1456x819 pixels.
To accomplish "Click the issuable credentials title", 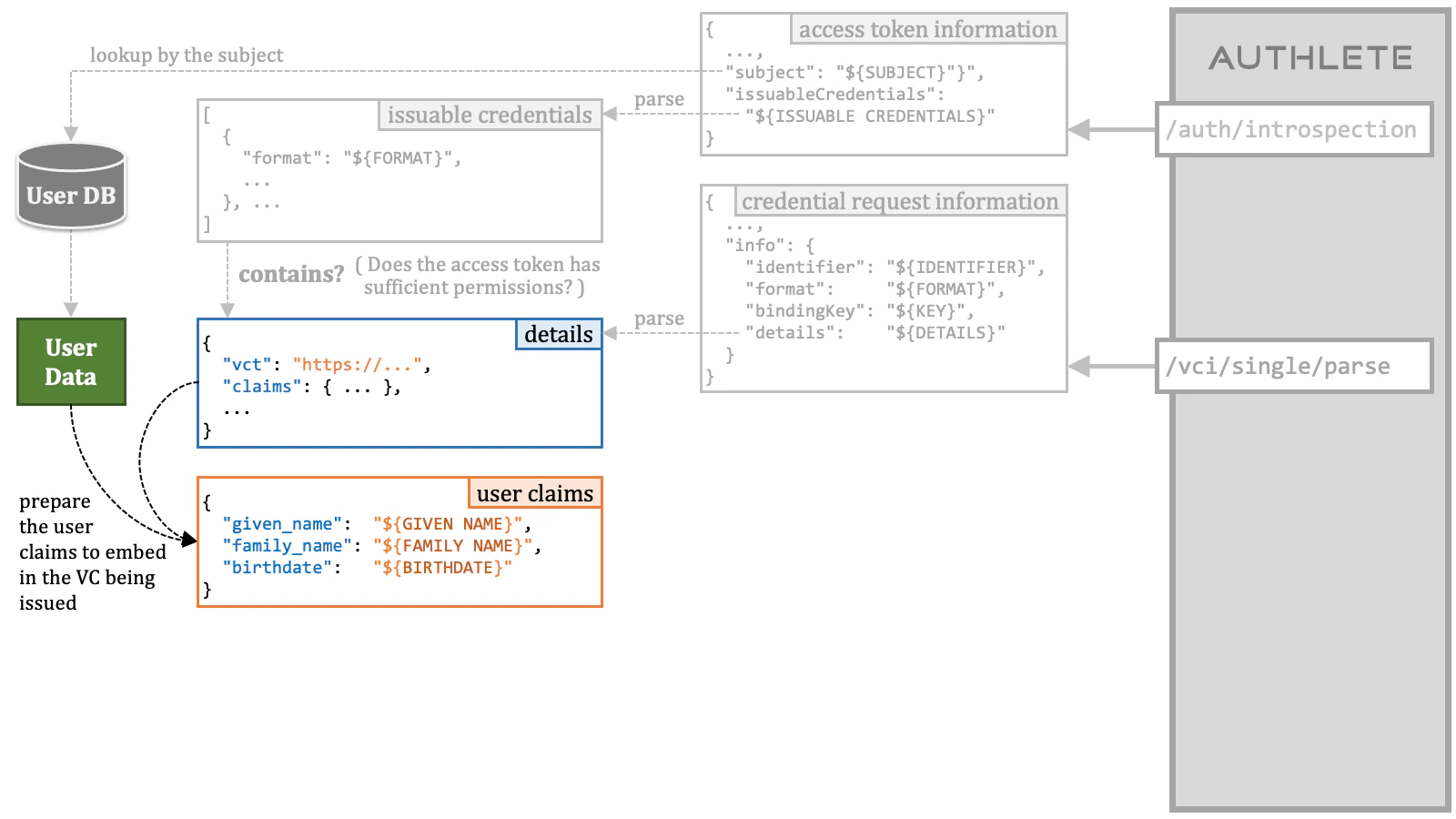I will tap(489, 115).
